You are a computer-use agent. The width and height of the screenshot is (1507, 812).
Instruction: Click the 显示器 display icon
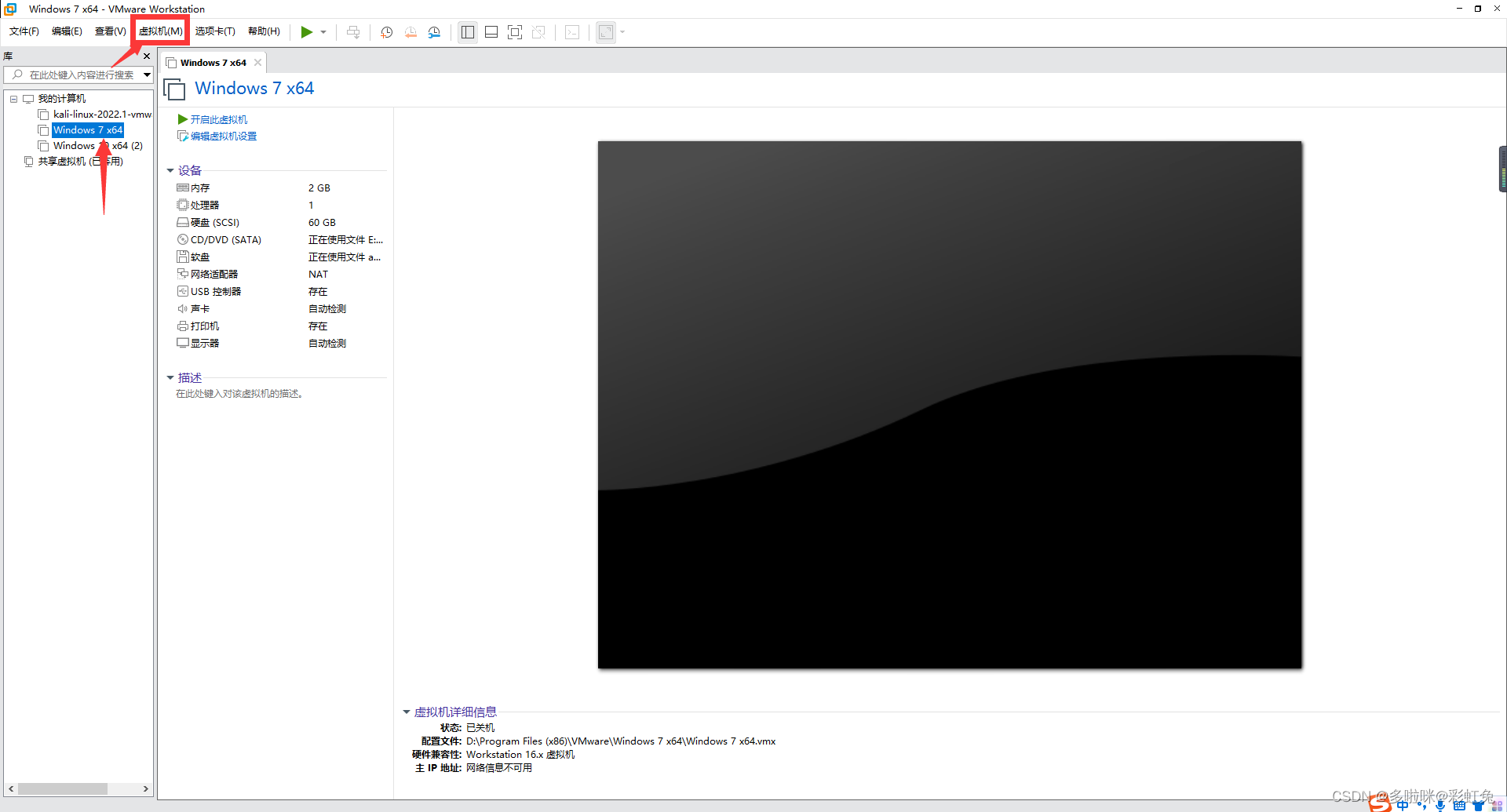coord(183,344)
